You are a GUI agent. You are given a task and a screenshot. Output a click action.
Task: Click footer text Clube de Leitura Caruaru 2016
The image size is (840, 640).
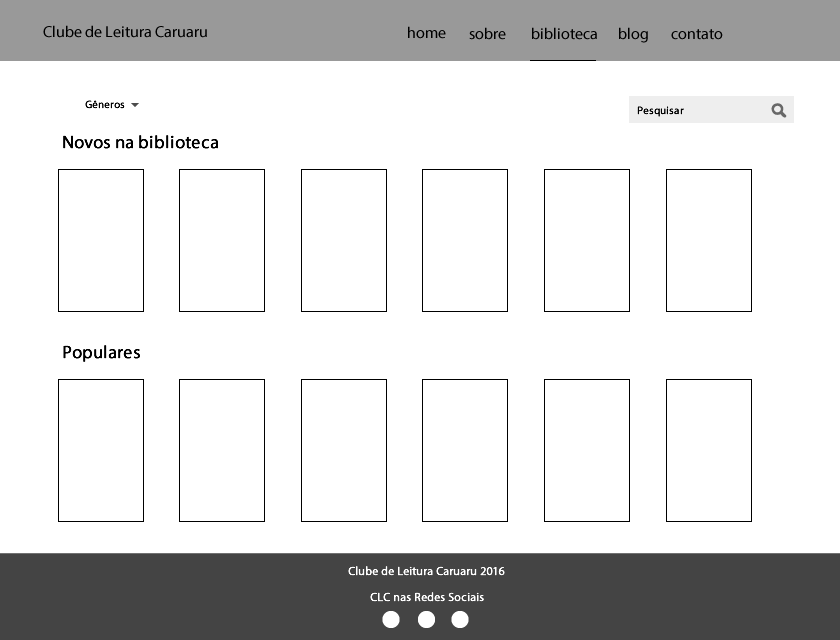(x=426, y=571)
